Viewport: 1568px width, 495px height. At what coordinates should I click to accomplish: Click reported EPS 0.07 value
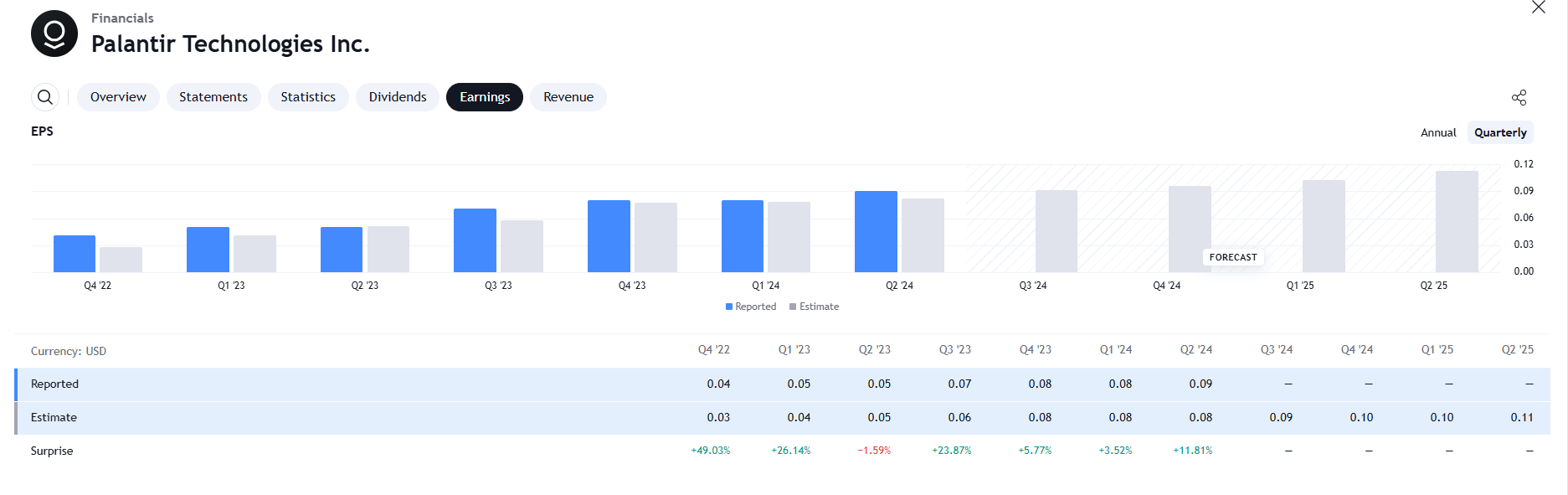pos(959,384)
